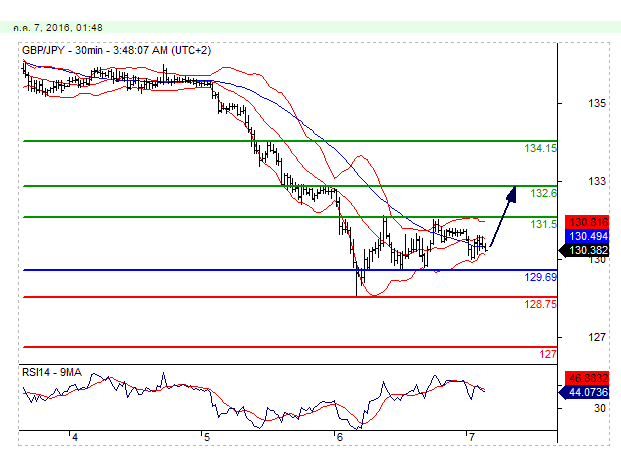621x462 pixels.
Task: Click the blue 44.0736 RSI value tag
Action: [584, 392]
